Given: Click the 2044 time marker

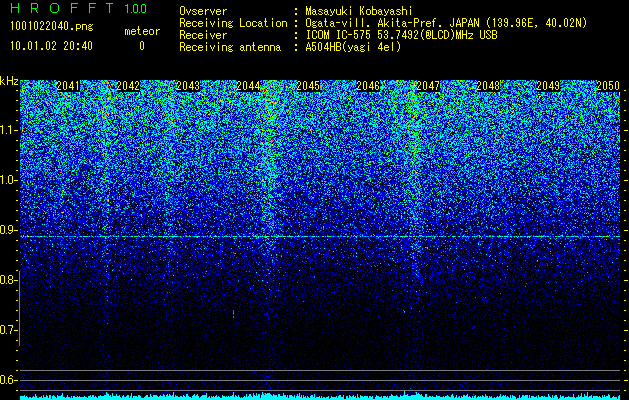Looking at the screenshot, I should [x=248, y=86].
